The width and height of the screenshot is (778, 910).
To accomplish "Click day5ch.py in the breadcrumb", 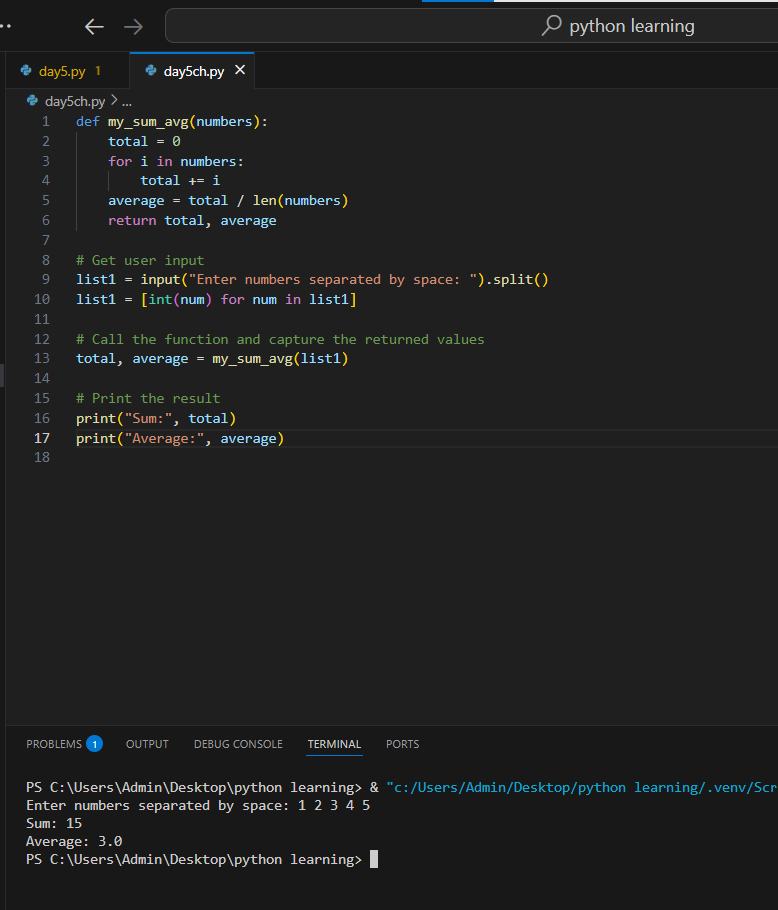I will [75, 102].
